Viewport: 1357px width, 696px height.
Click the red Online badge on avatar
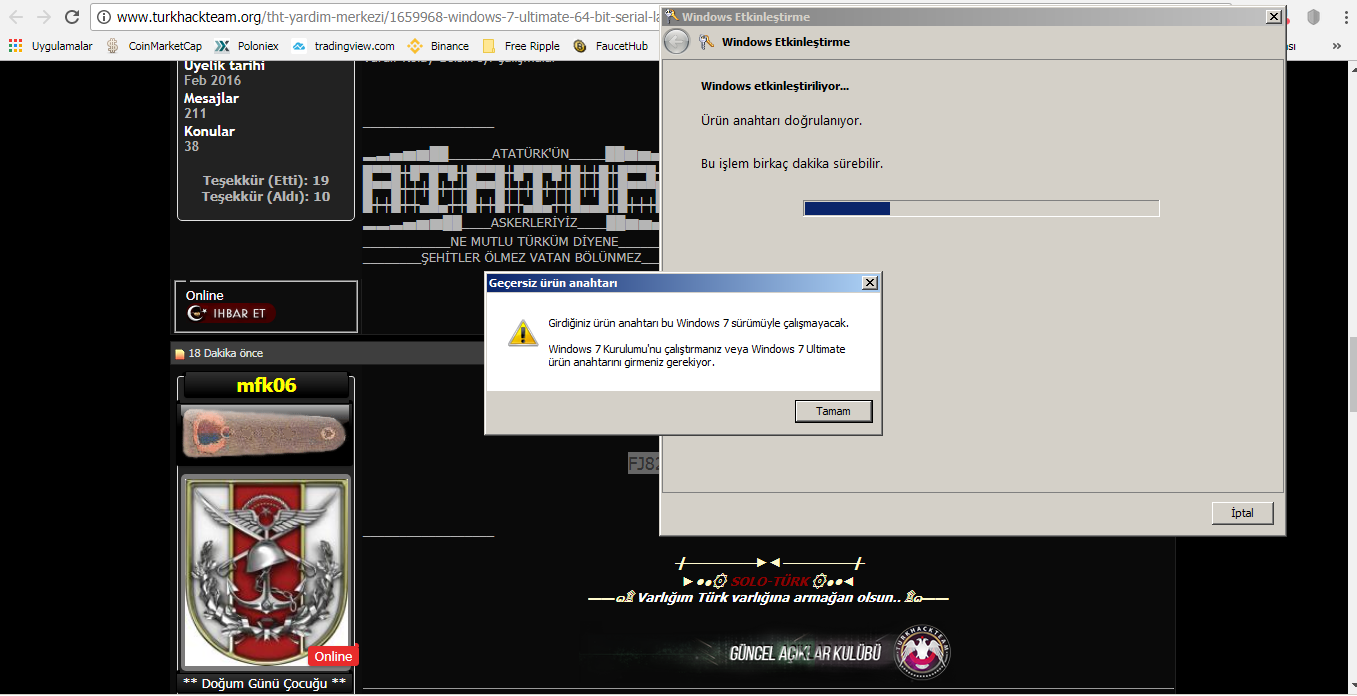tap(333, 656)
